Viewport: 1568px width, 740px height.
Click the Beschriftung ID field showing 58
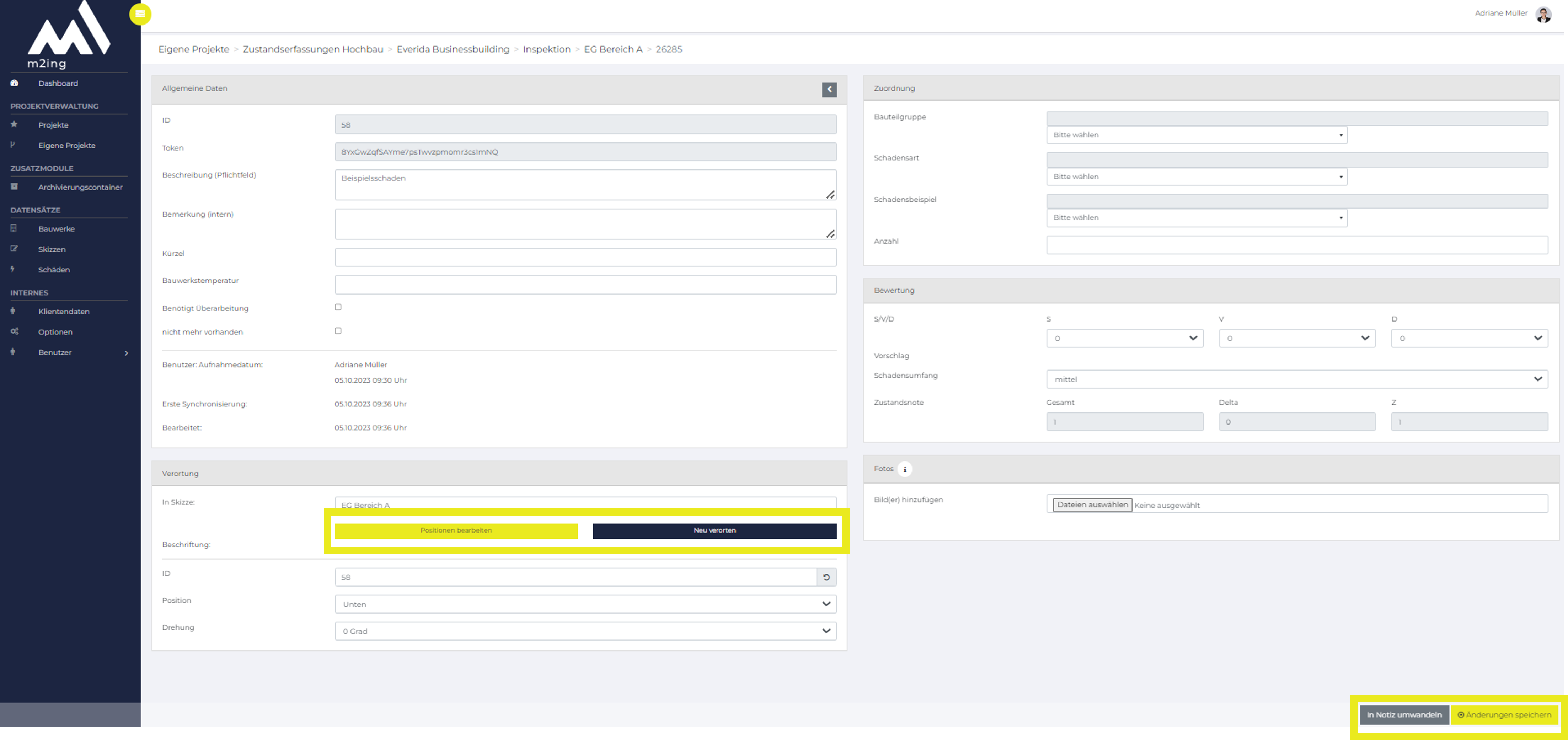575,577
